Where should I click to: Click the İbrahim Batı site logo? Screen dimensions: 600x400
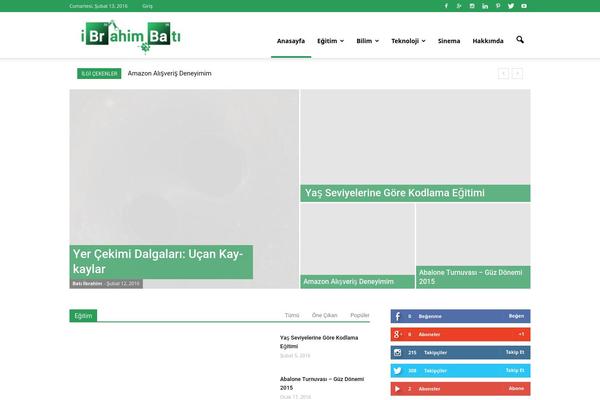point(131,37)
